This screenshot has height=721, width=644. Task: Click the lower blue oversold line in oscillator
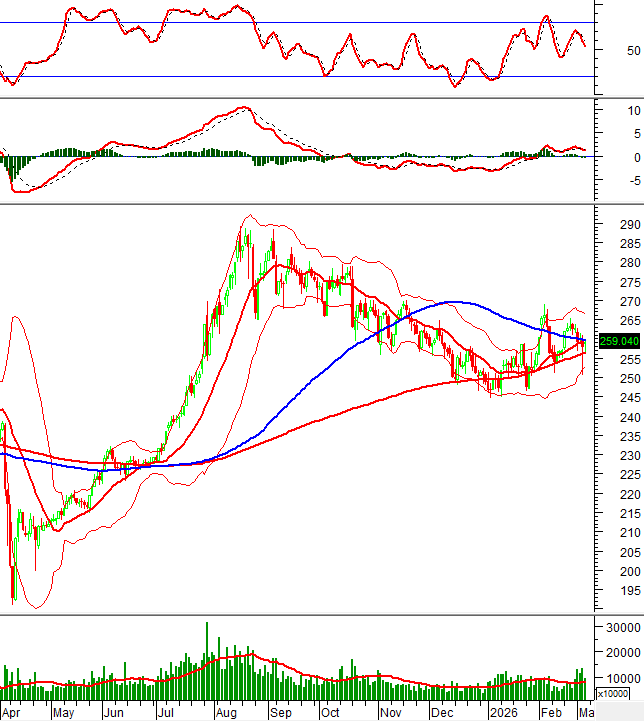tap(300, 76)
